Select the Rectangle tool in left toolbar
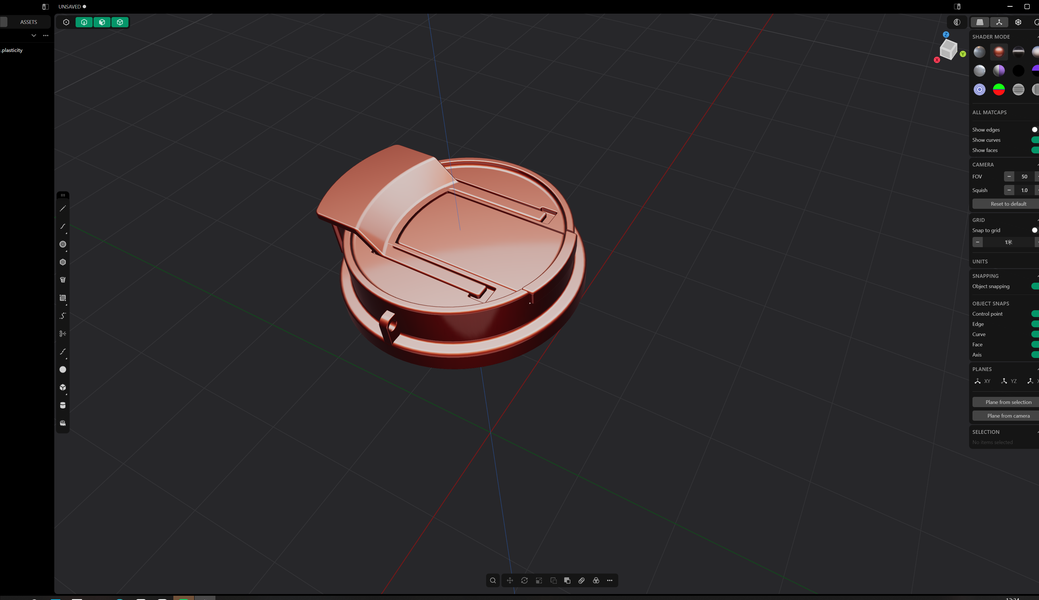Screen dimensions: 1039x600 pos(63,298)
